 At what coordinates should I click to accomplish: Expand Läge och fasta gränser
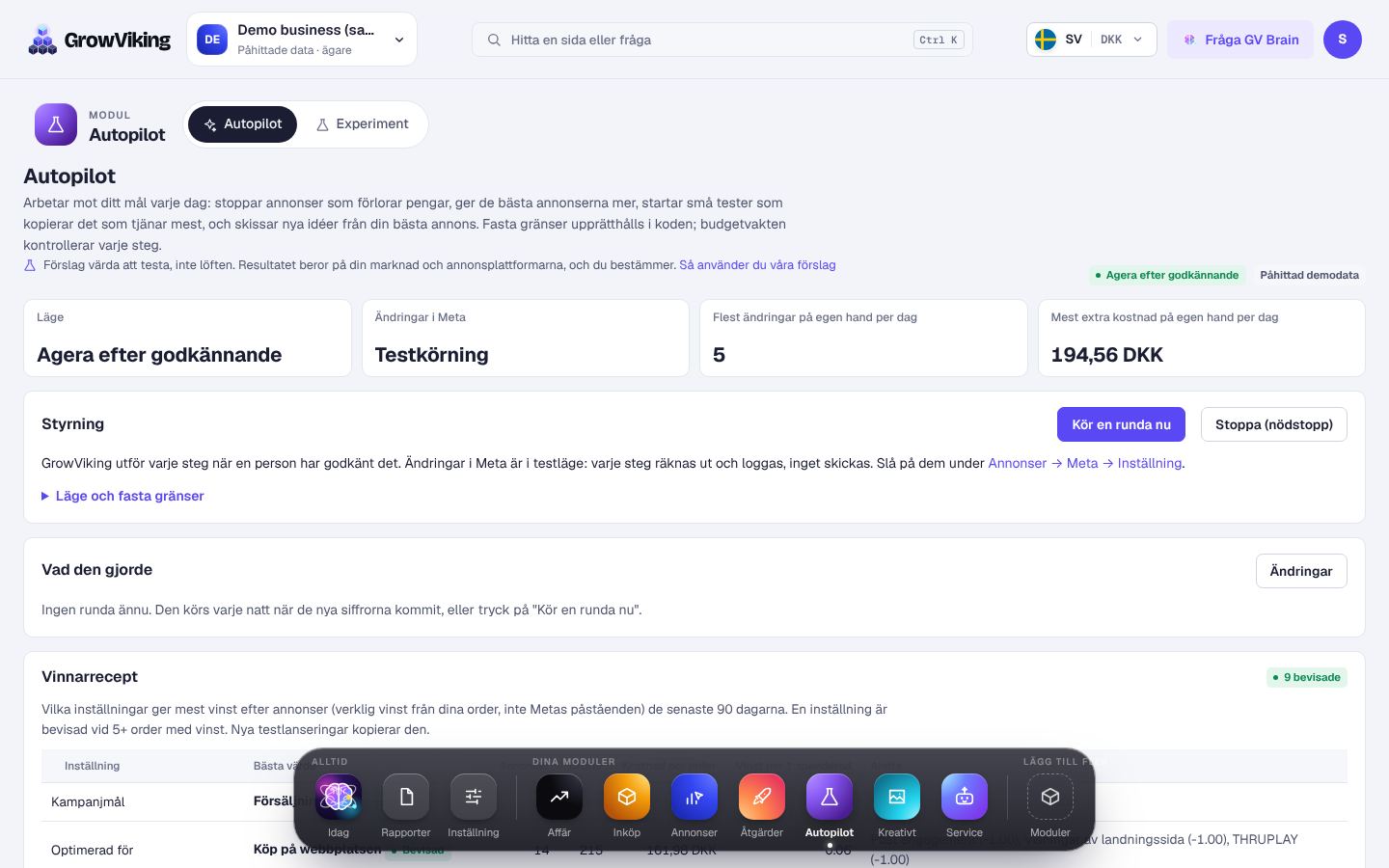[x=123, y=496]
